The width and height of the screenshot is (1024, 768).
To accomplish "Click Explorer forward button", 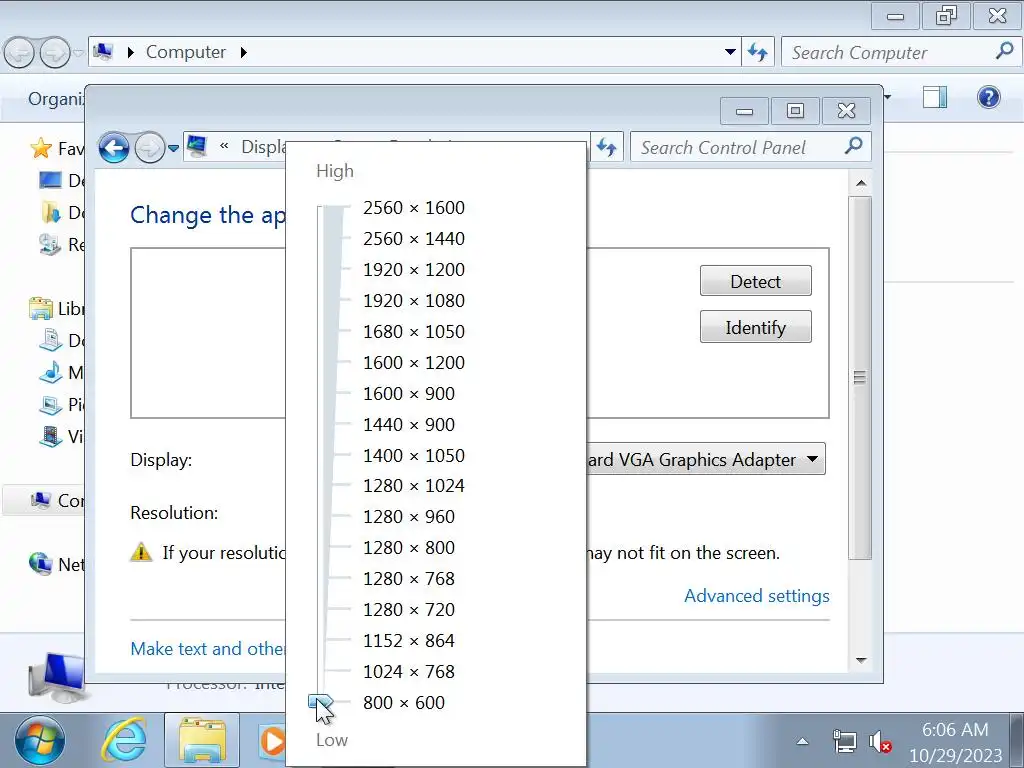I will click(x=55, y=53).
